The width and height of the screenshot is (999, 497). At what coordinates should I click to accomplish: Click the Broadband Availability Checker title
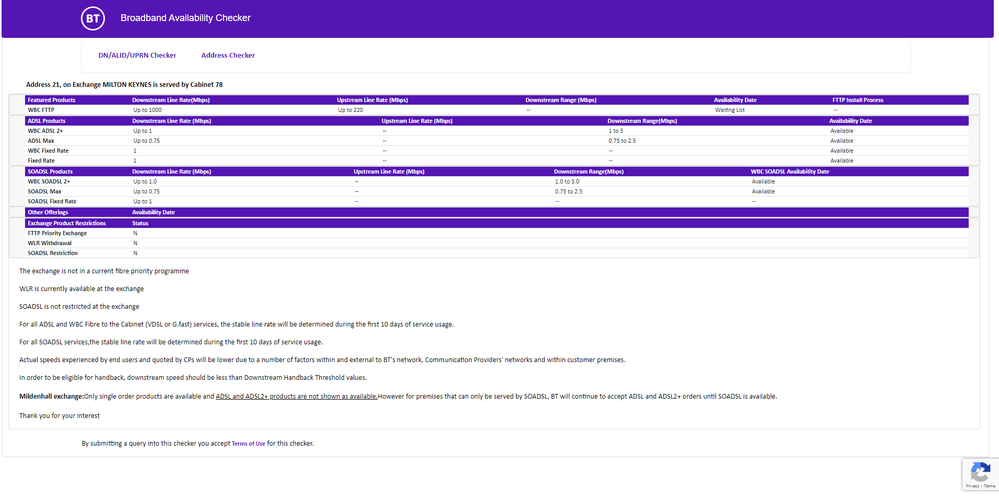point(185,18)
